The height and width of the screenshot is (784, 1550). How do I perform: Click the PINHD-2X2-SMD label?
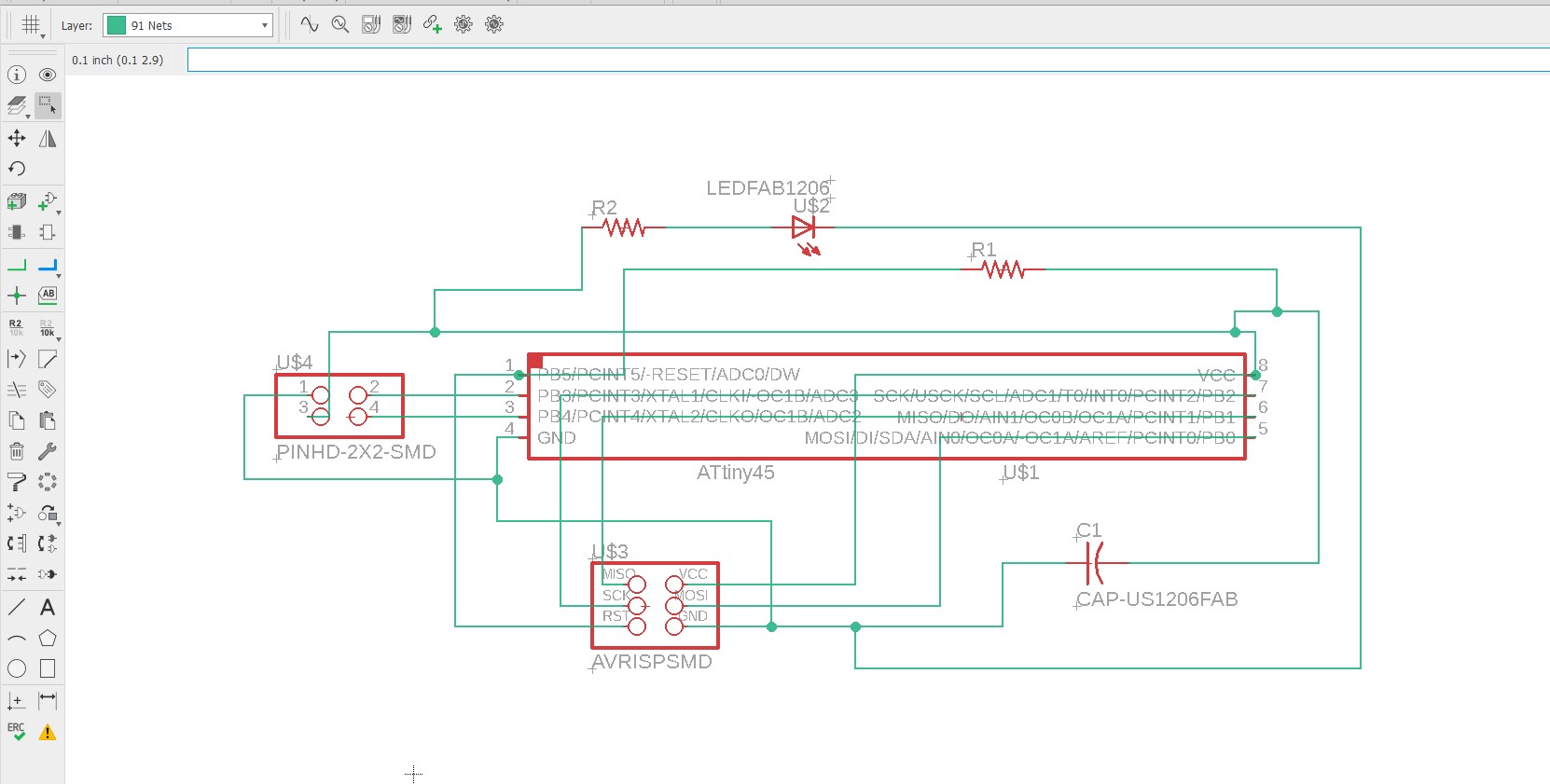[x=356, y=452]
